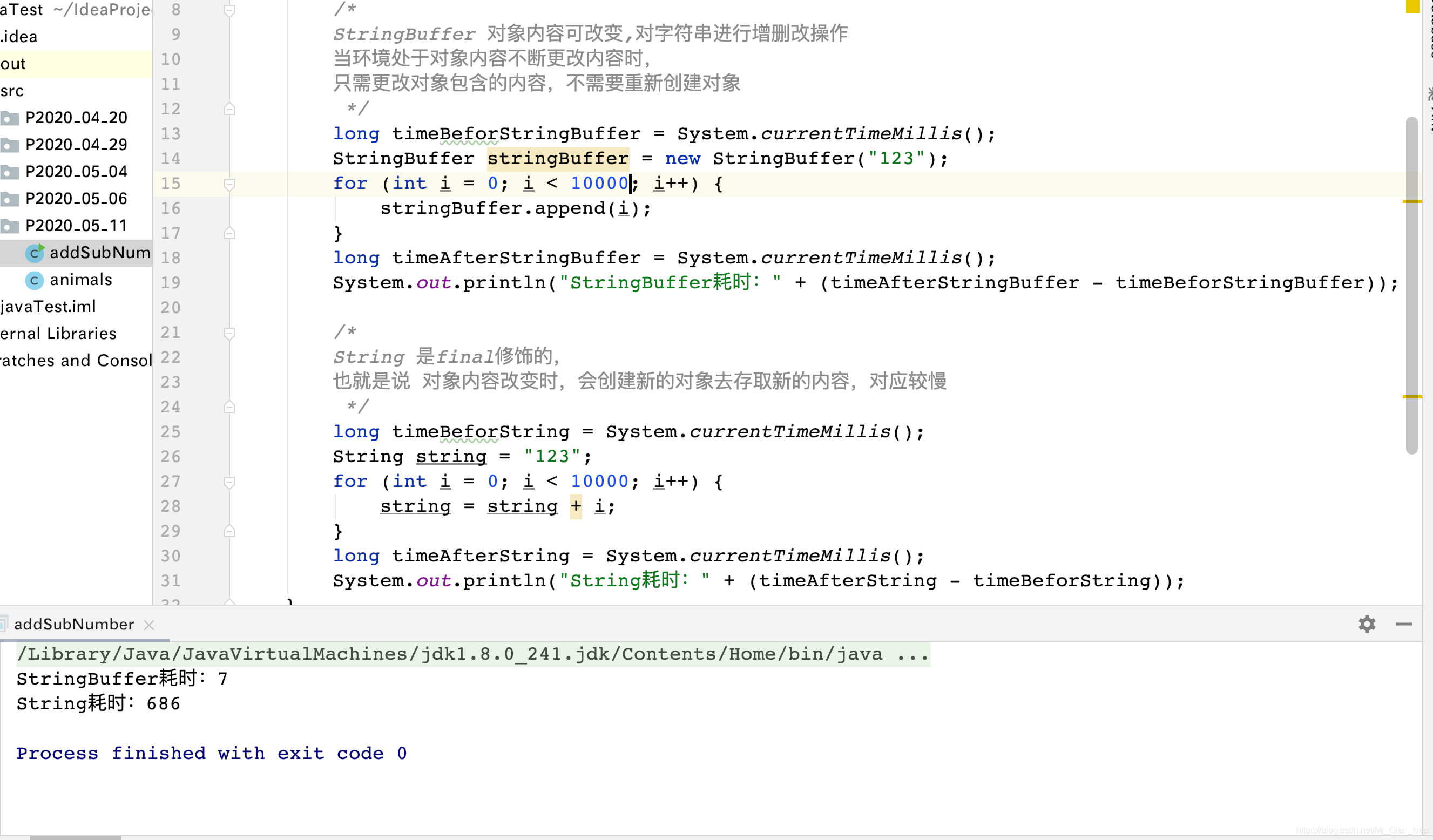The width and height of the screenshot is (1433, 840).
Task: Click the 10000 literal on line 15
Action: pos(599,183)
